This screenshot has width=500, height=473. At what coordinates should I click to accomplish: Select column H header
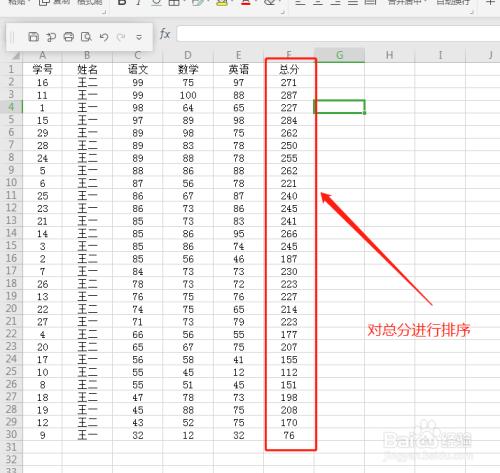390,55
